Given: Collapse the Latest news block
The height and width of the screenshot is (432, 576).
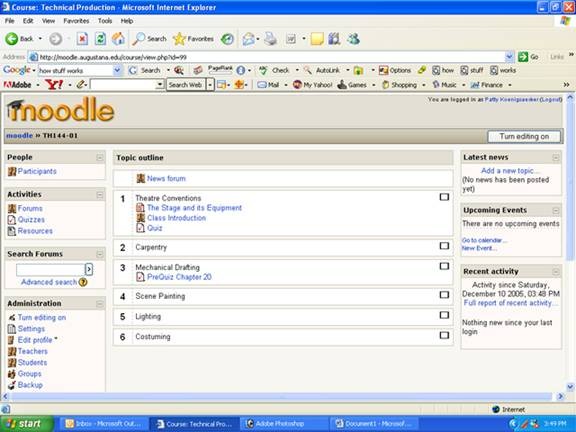Looking at the screenshot, I should point(556,158).
